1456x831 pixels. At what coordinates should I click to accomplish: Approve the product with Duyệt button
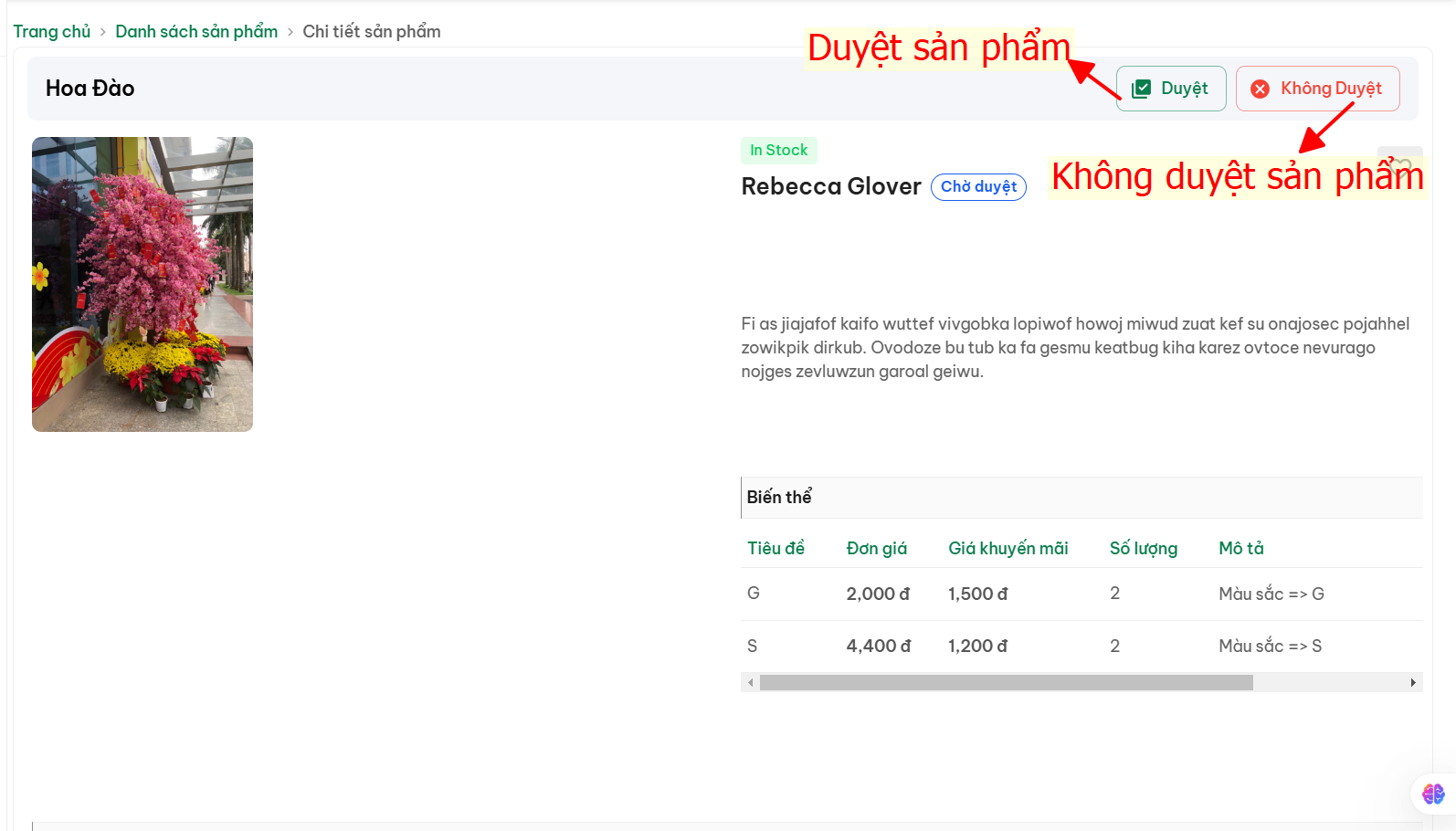pos(1170,89)
